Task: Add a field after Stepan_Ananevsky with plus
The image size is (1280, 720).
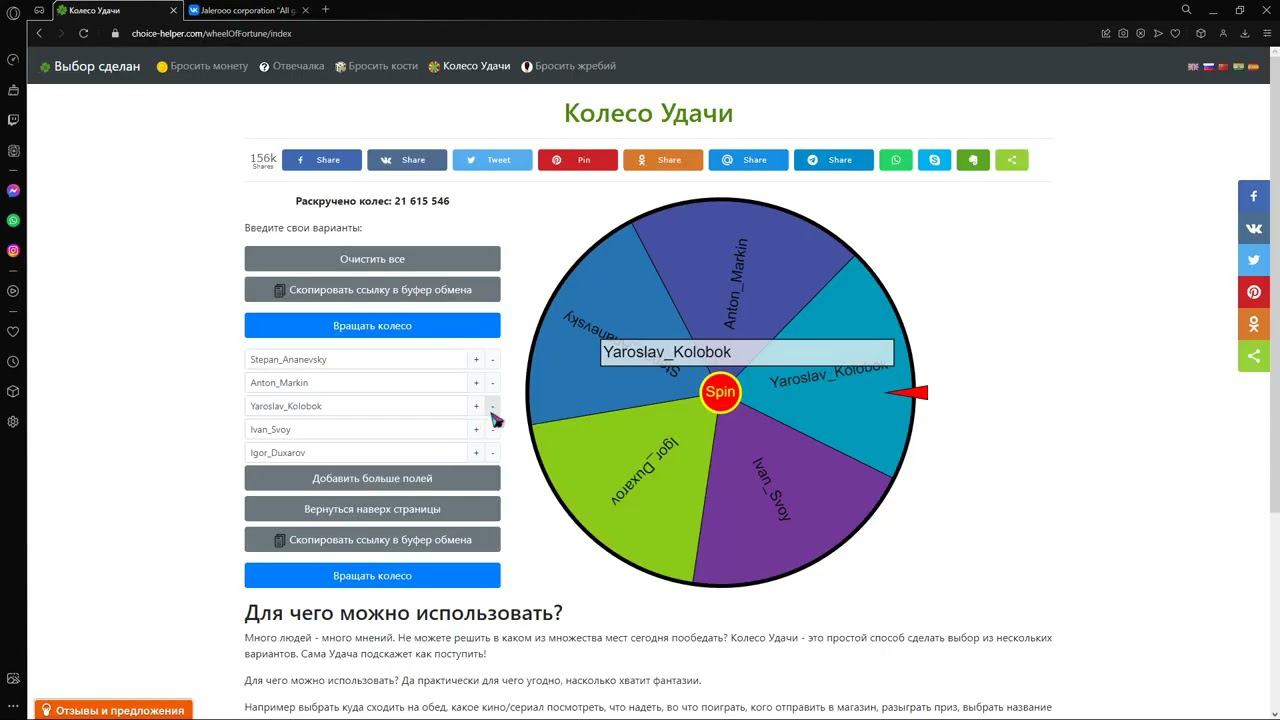Action: [x=476, y=359]
